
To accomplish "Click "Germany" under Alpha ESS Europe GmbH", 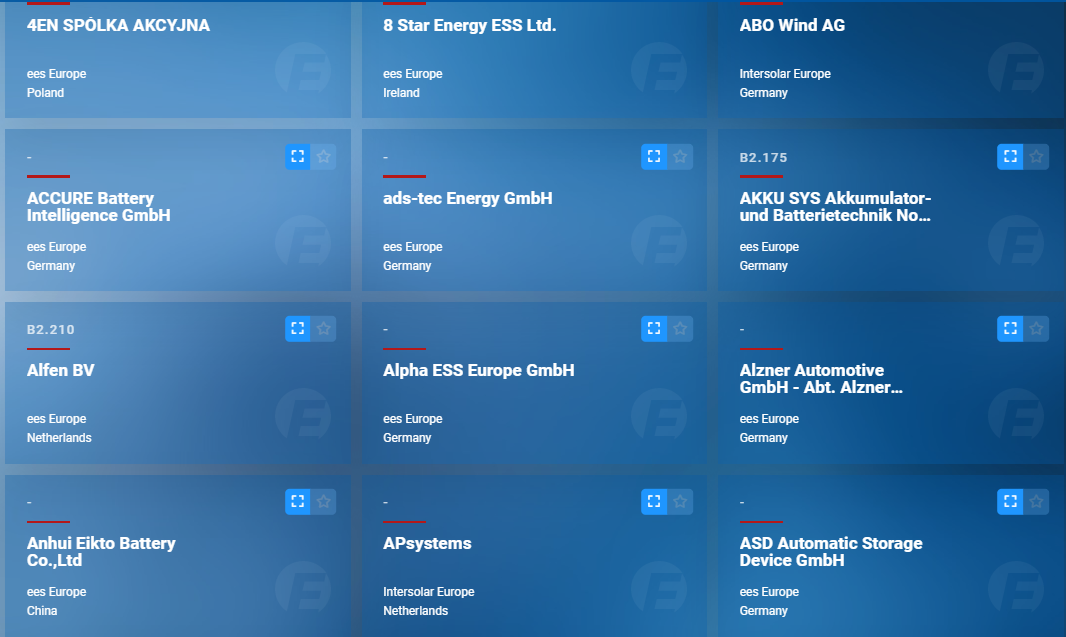I will [407, 438].
